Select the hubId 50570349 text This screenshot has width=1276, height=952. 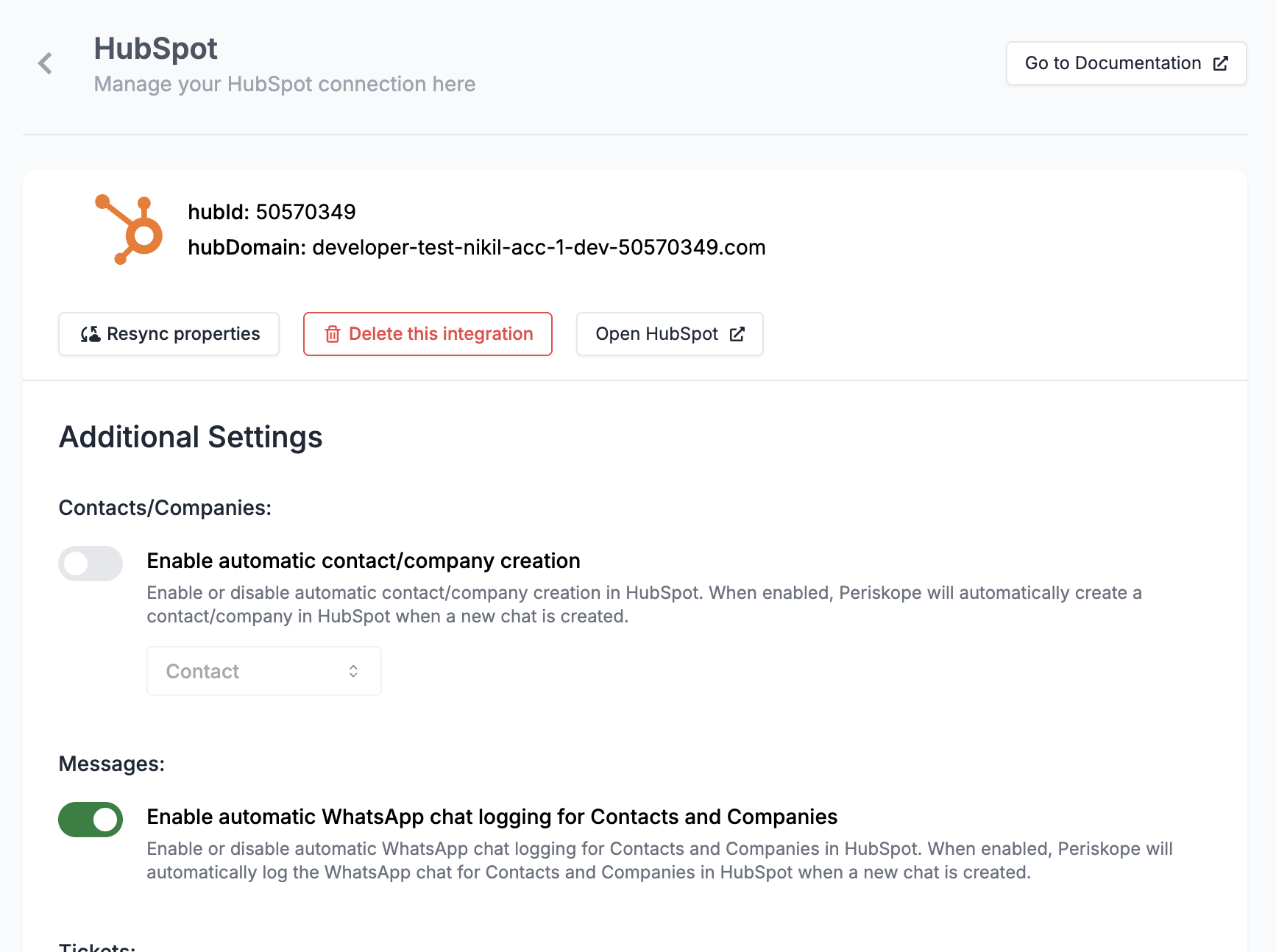click(272, 212)
